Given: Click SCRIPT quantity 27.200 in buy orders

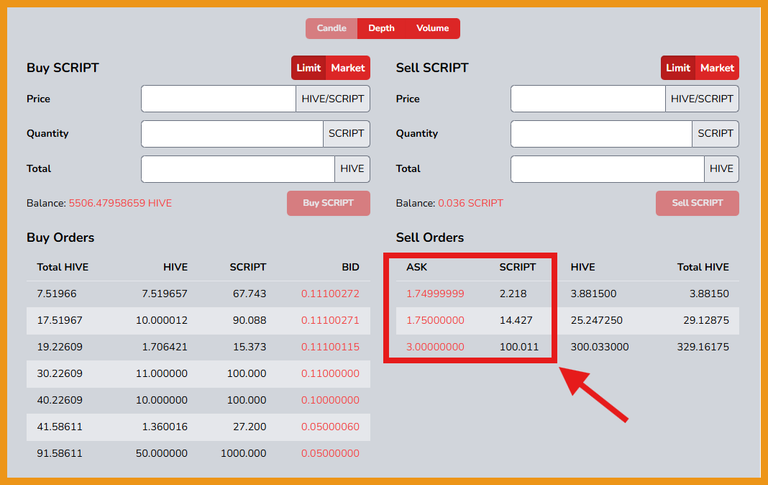Looking at the screenshot, I should pyautogui.click(x=249, y=427).
